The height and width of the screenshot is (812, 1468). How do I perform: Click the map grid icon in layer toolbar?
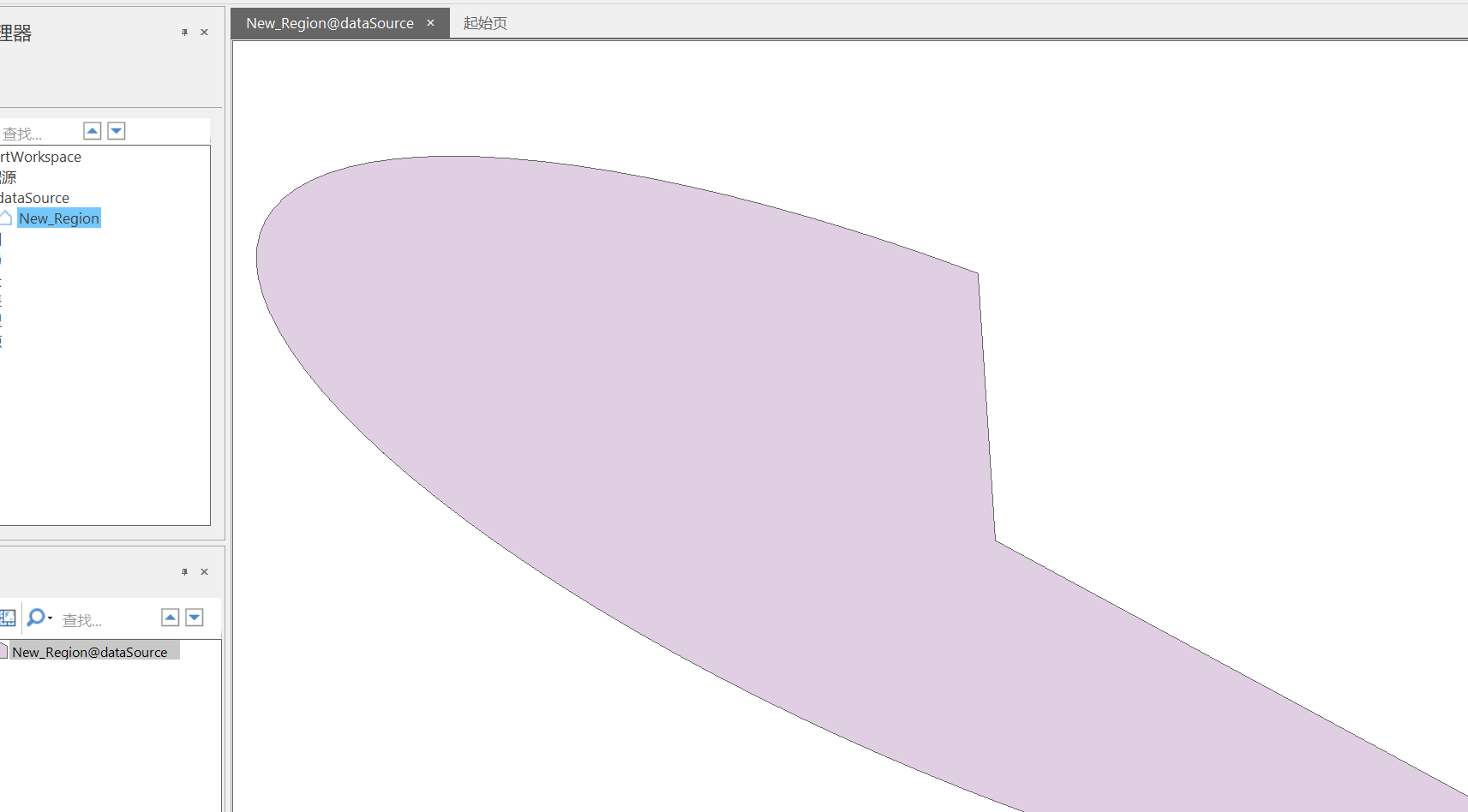tap(8, 618)
